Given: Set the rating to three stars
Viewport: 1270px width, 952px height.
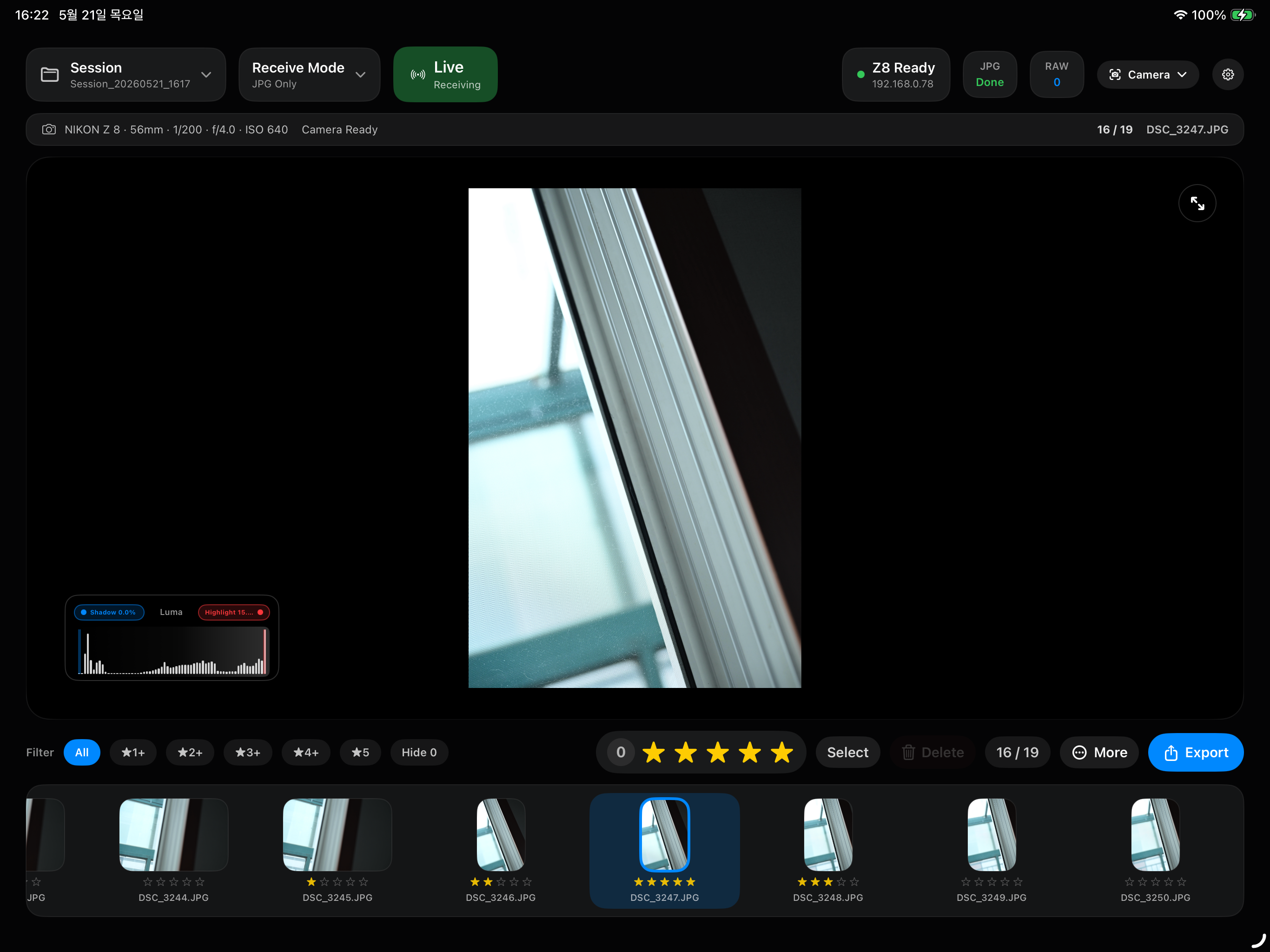Looking at the screenshot, I should [x=718, y=752].
